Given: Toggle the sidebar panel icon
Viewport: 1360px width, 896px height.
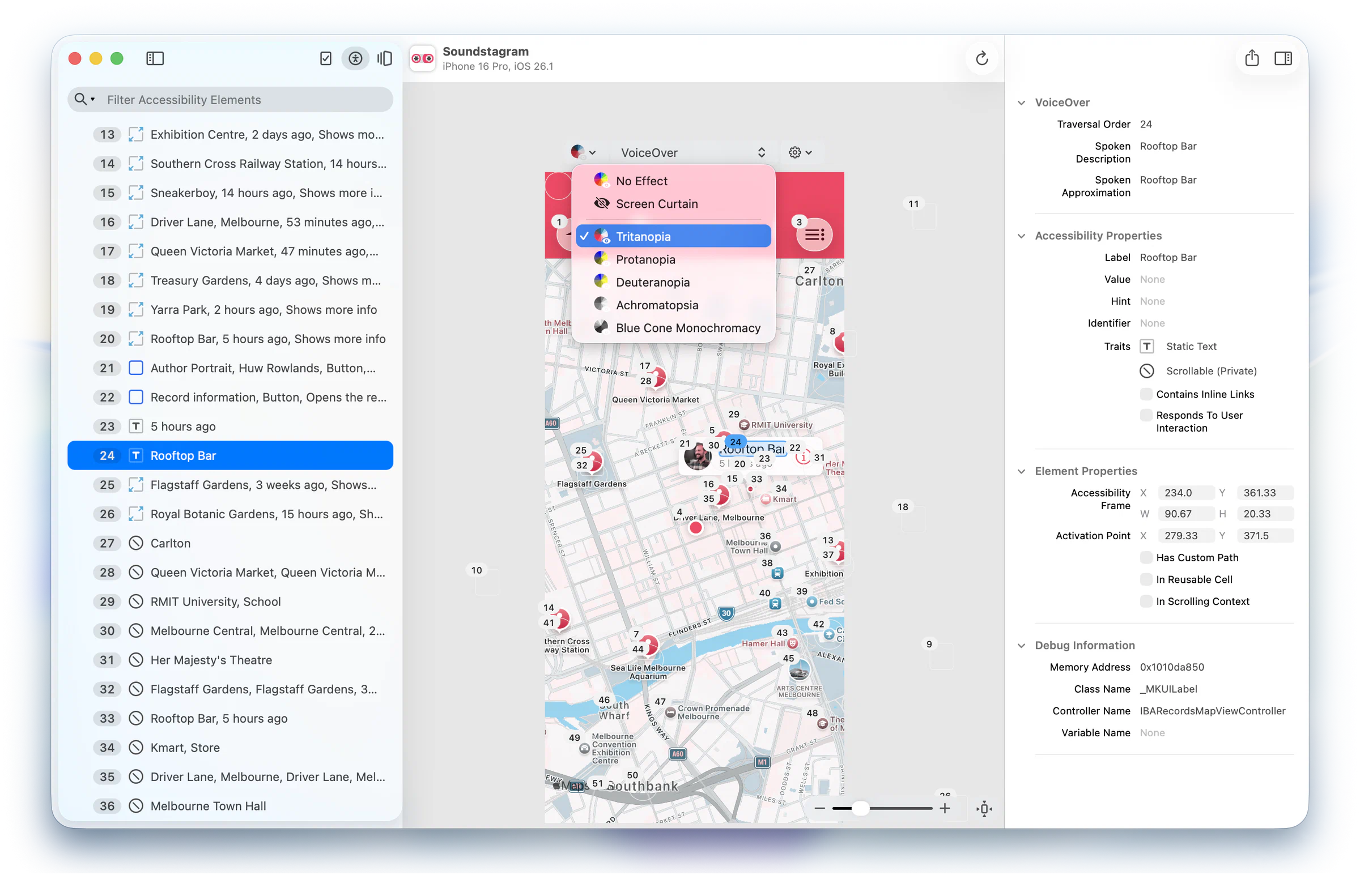Looking at the screenshot, I should [155, 58].
